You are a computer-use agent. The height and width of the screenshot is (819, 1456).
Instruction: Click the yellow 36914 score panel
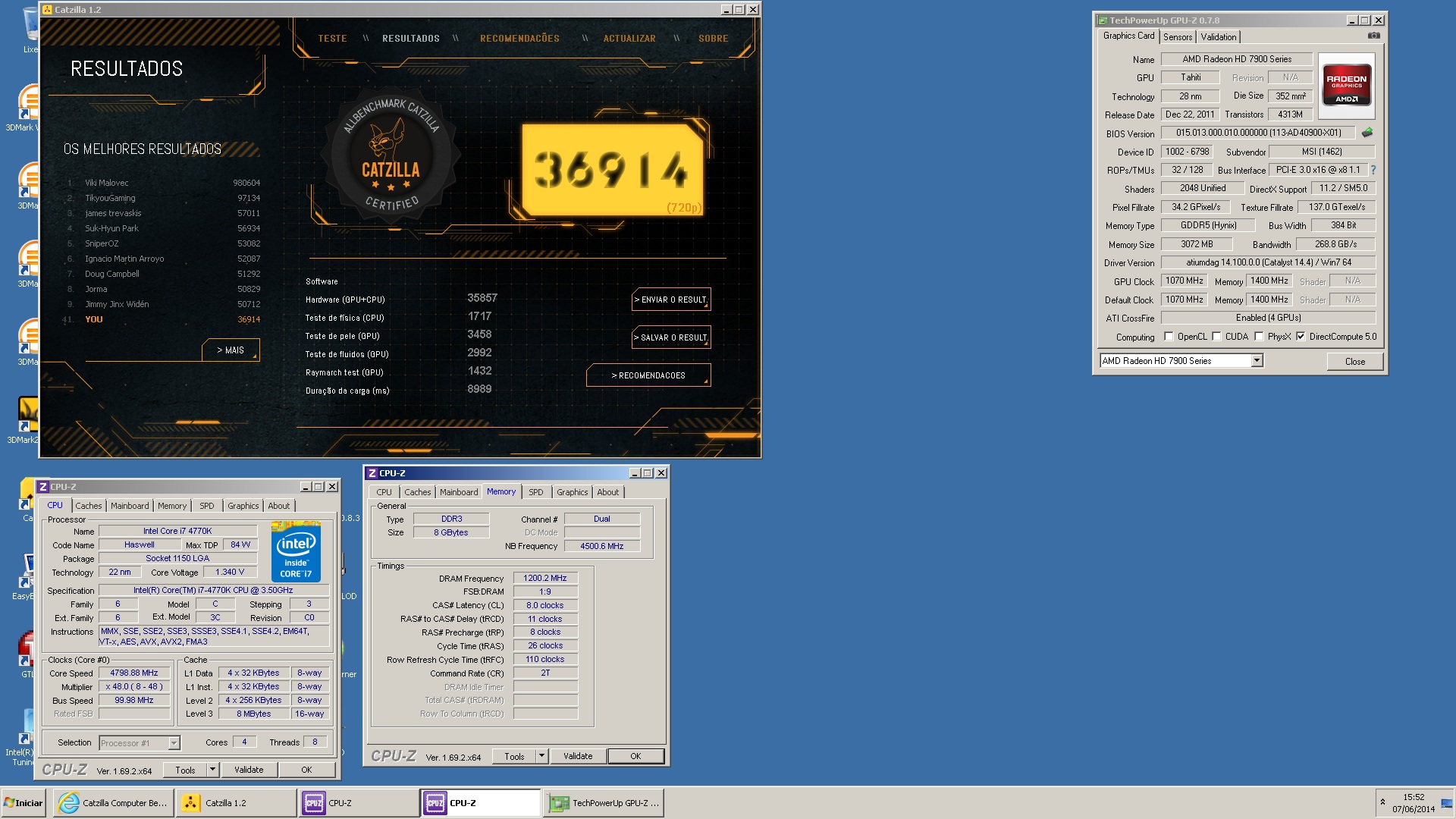tap(613, 170)
